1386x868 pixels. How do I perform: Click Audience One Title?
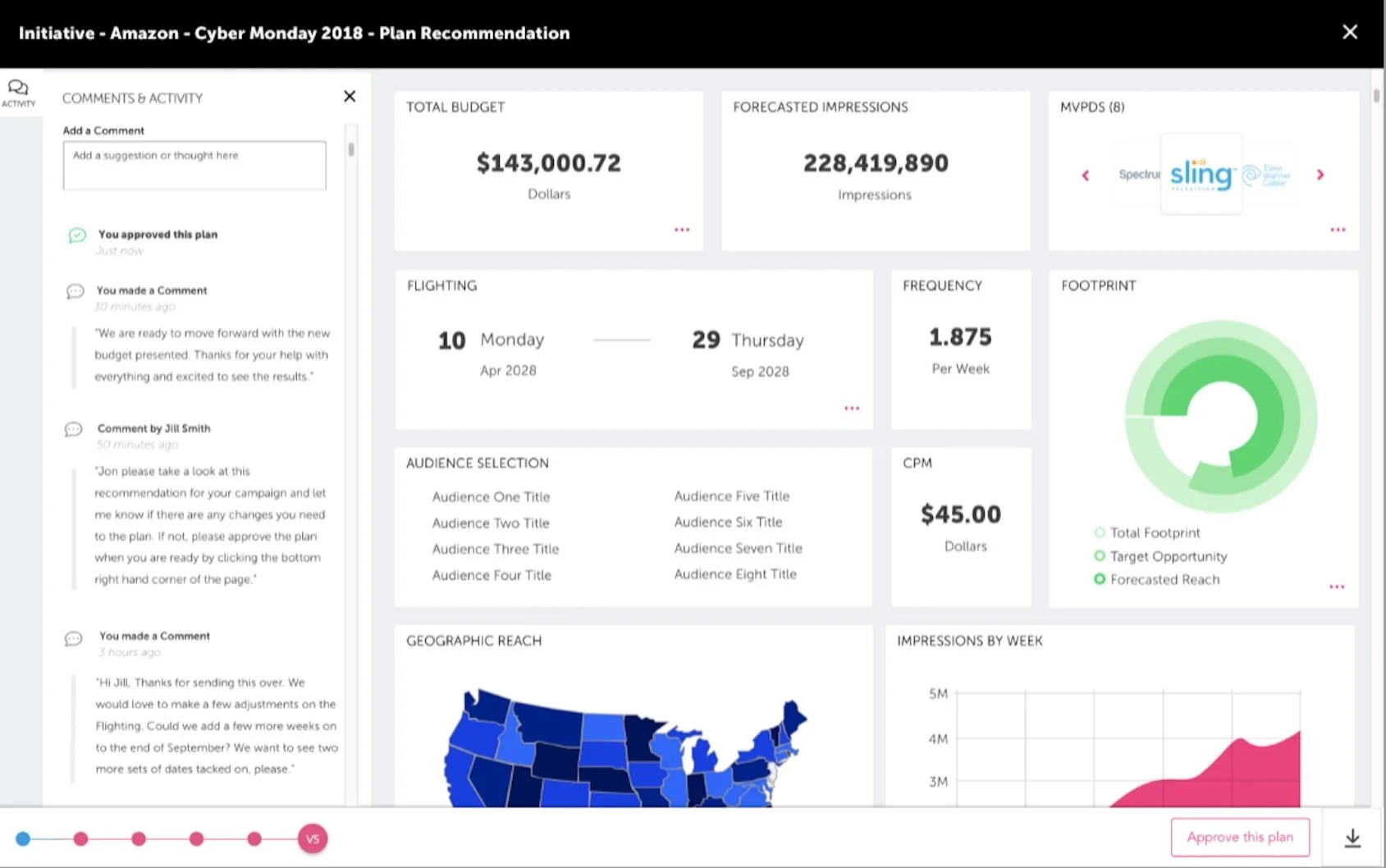[491, 496]
